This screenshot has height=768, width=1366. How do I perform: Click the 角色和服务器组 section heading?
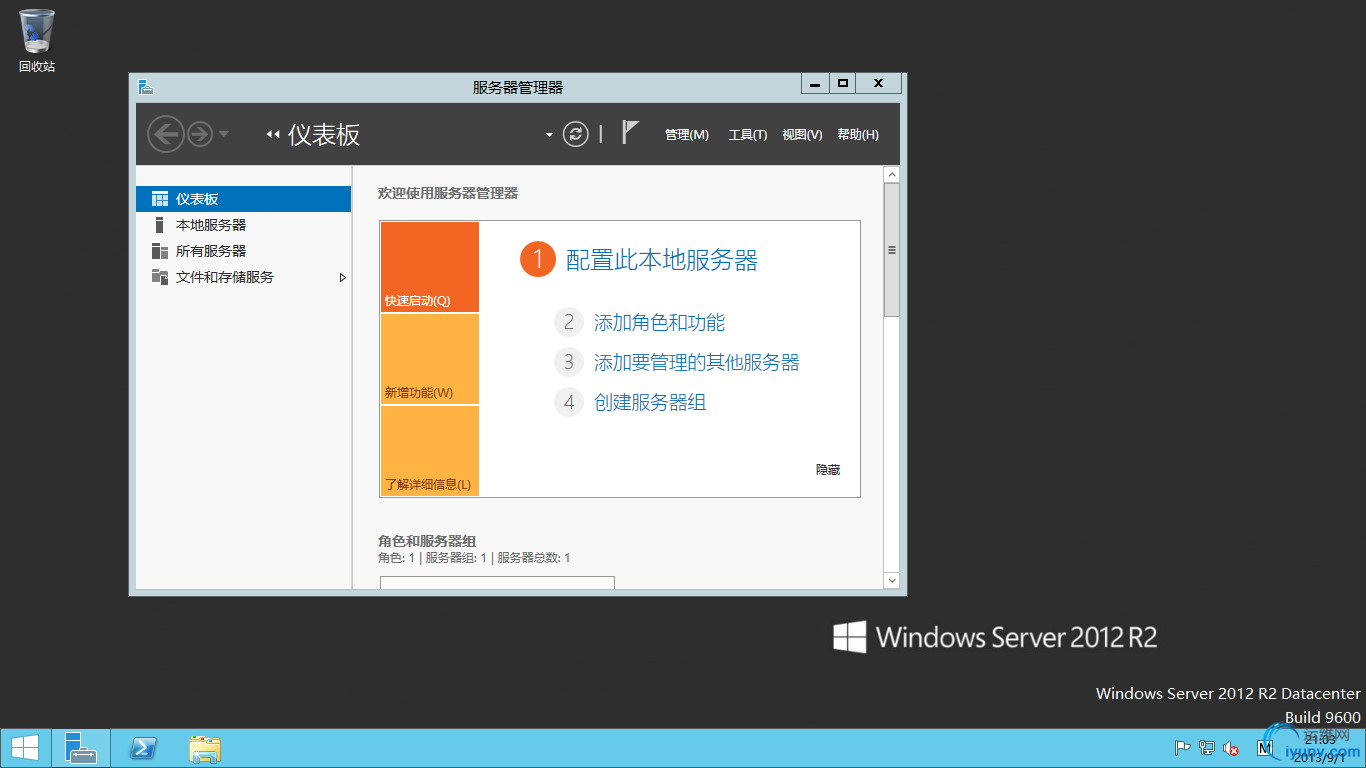point(427,541)
